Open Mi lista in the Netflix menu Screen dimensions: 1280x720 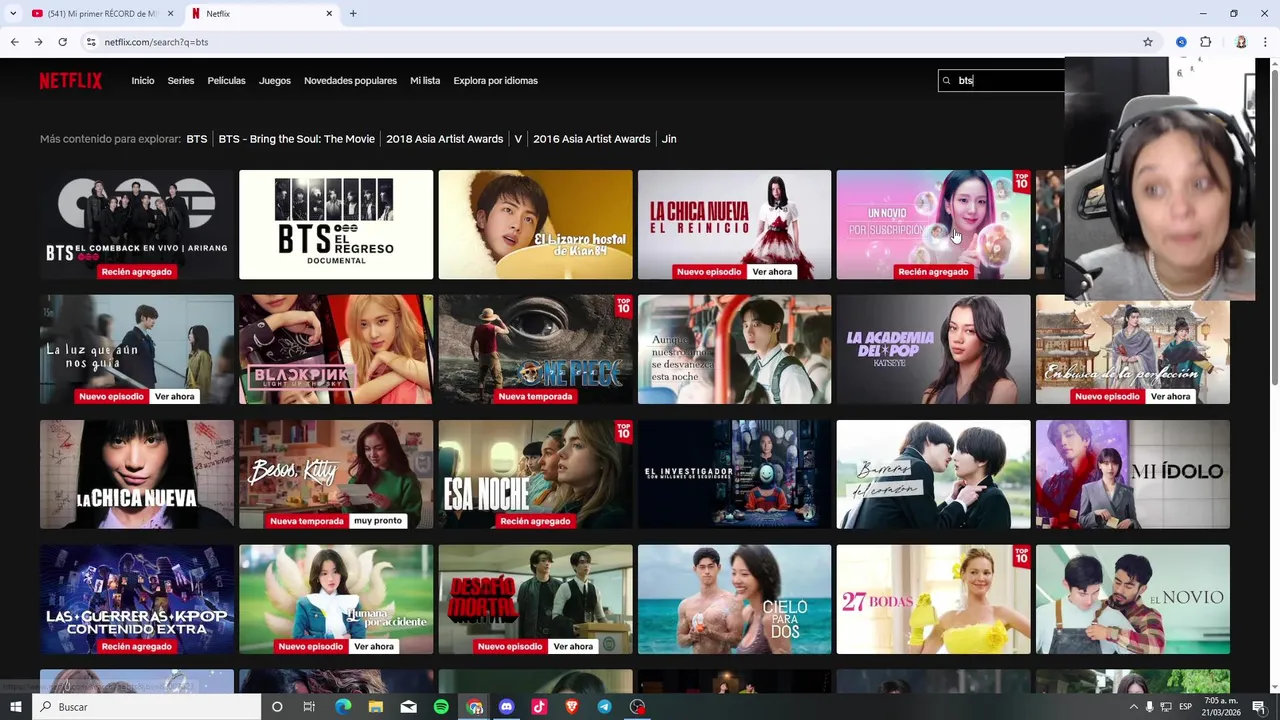click(425, 81)
